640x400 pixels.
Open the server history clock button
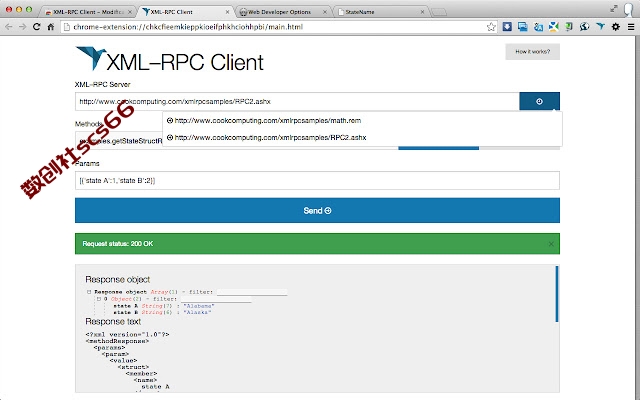[x=539, y=101]
